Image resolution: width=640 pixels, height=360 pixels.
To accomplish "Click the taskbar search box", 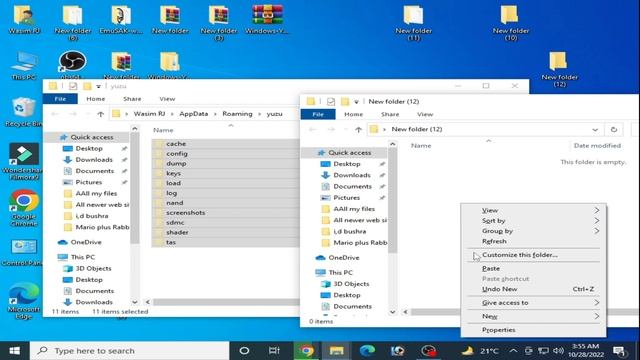I will coord(129,351).
